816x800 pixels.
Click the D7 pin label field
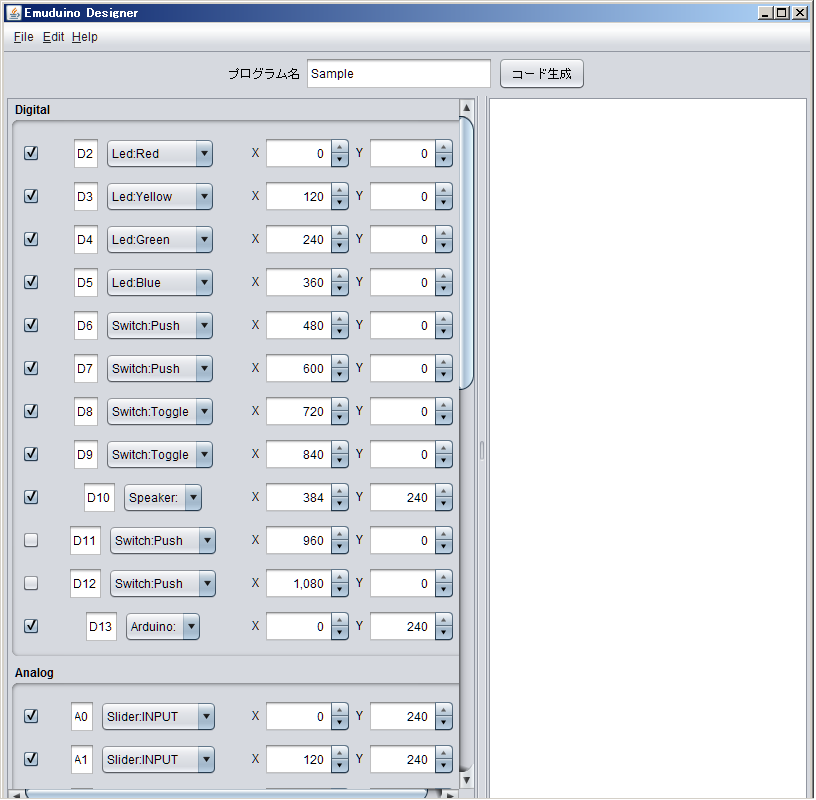click(85, 369)
